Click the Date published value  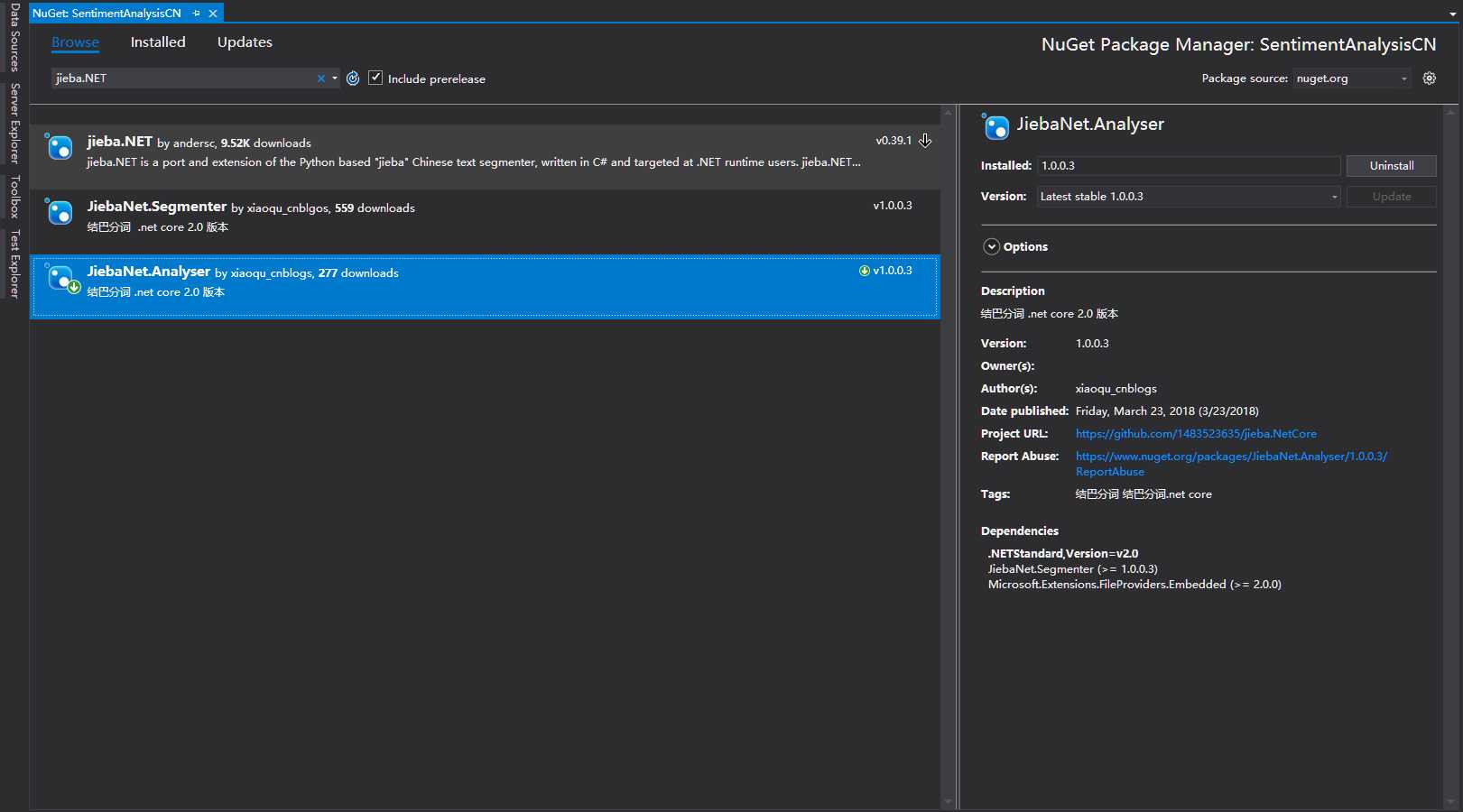coord(1167,411)
